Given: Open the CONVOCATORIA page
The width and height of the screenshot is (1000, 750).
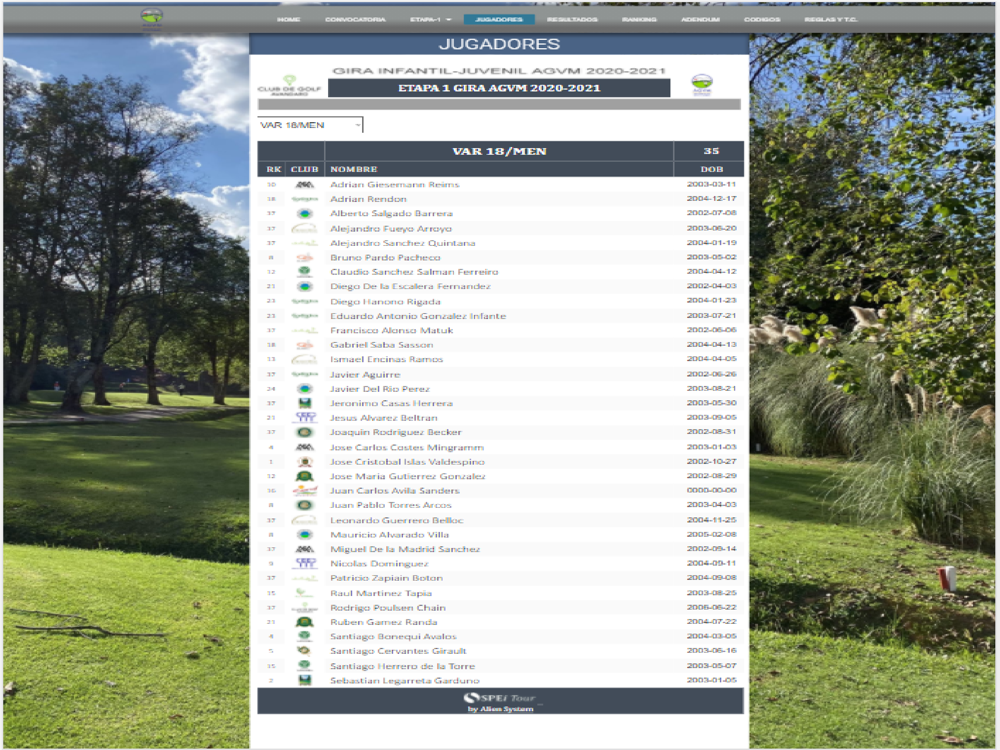Looking at the screenshot, I should pyautogui.click(x=355, y=20).
